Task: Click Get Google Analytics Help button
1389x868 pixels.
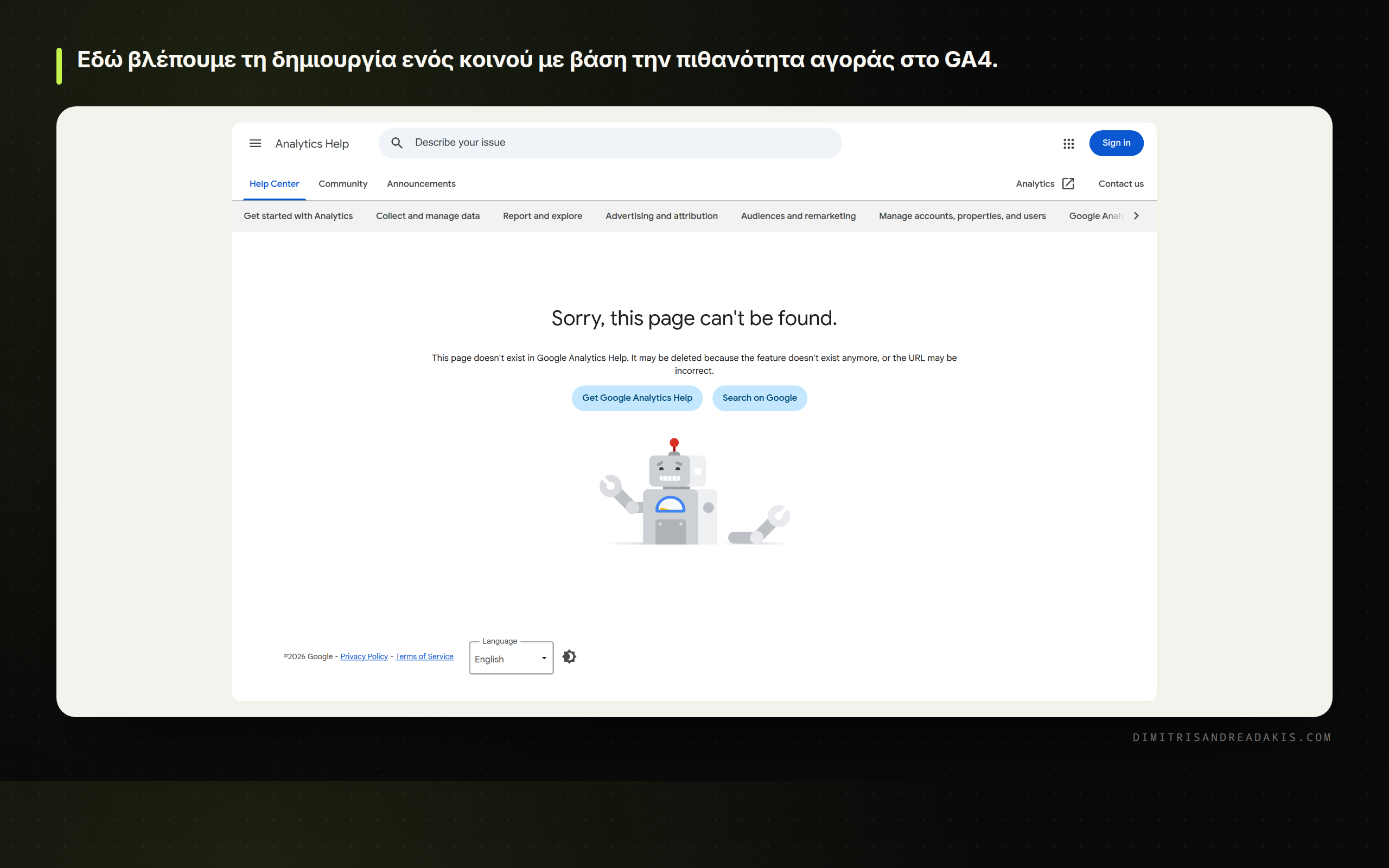Action: (x=637, y=398)
